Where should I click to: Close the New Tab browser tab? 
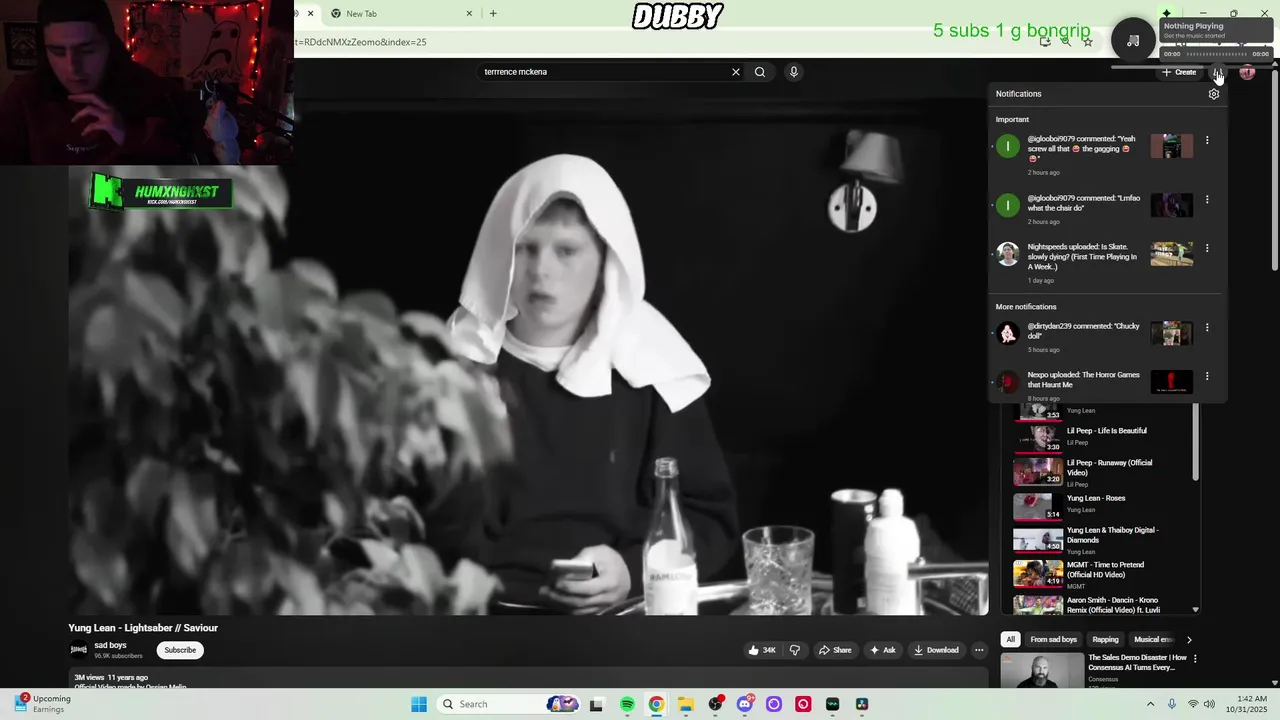(x=469, y=14)
